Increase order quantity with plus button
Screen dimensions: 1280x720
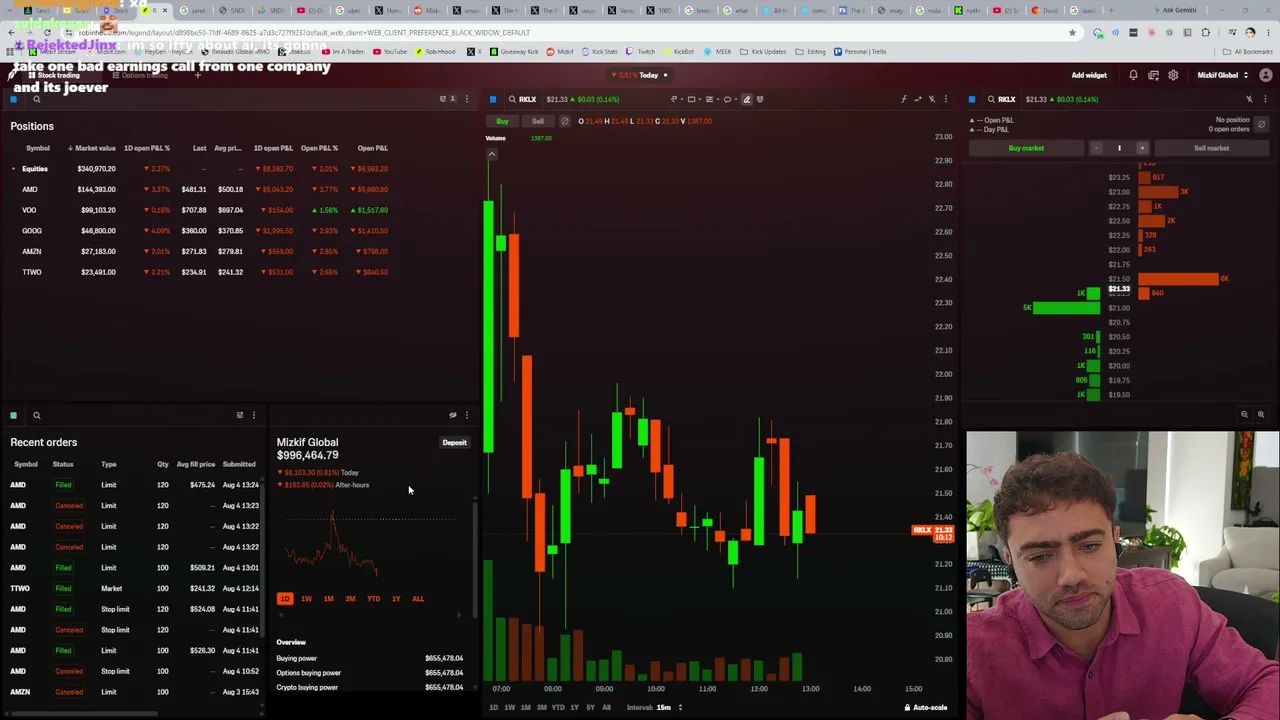coord(1142,148)
